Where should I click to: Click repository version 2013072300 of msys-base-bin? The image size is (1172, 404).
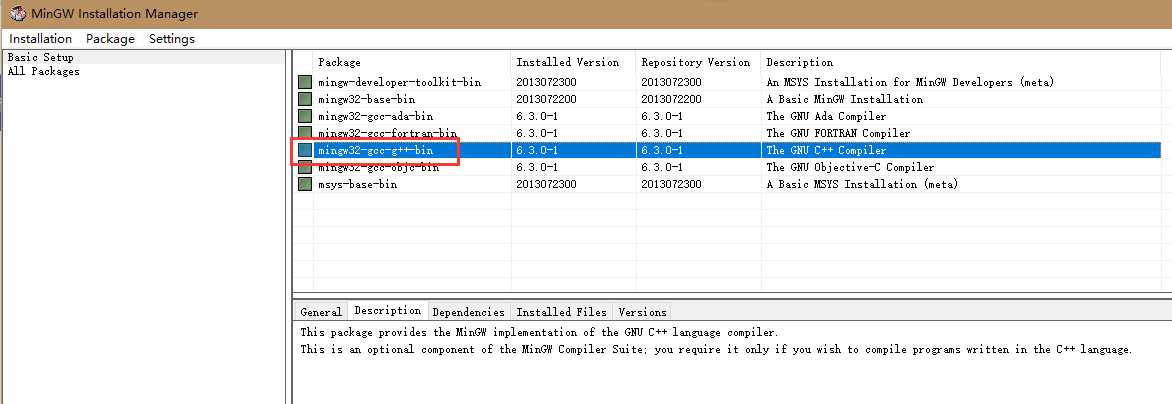[x=671, y=184]
